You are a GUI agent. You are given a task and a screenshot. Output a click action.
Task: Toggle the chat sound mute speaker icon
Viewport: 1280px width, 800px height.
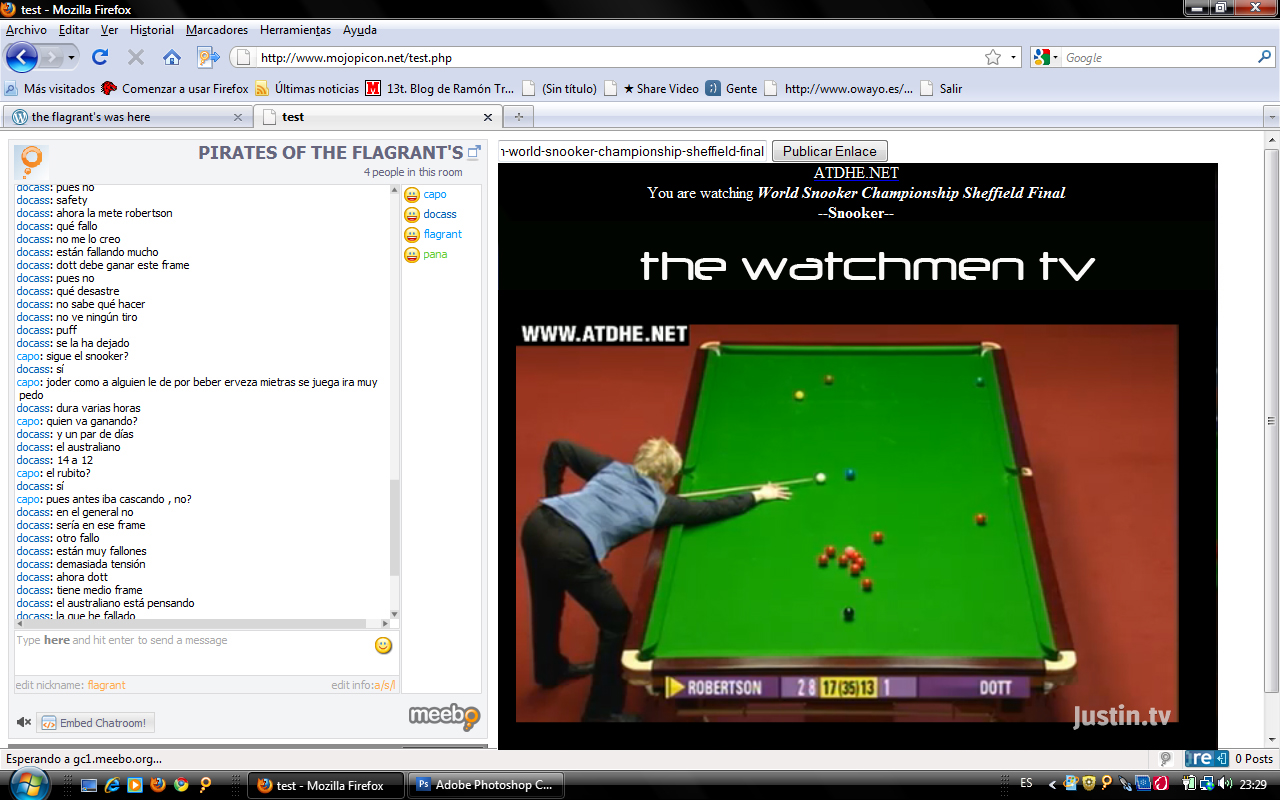pyautogui.click(x=24, y=722)
